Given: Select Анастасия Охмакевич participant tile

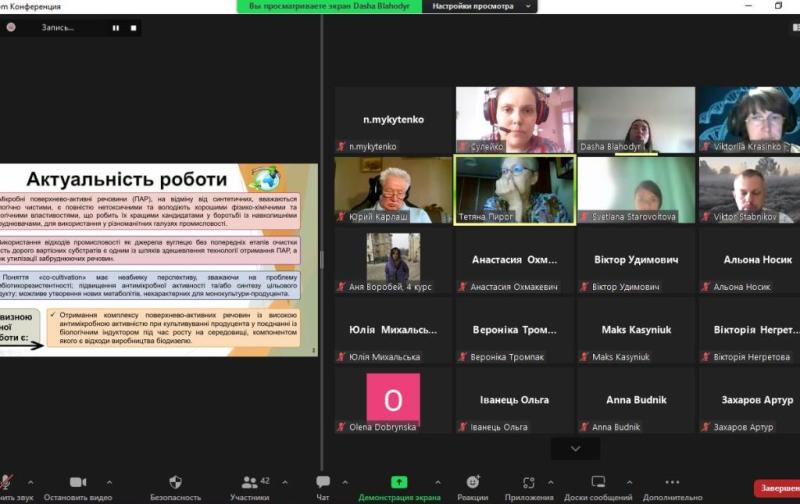Looking at the screenshot, I should click(x=515, y=260).
